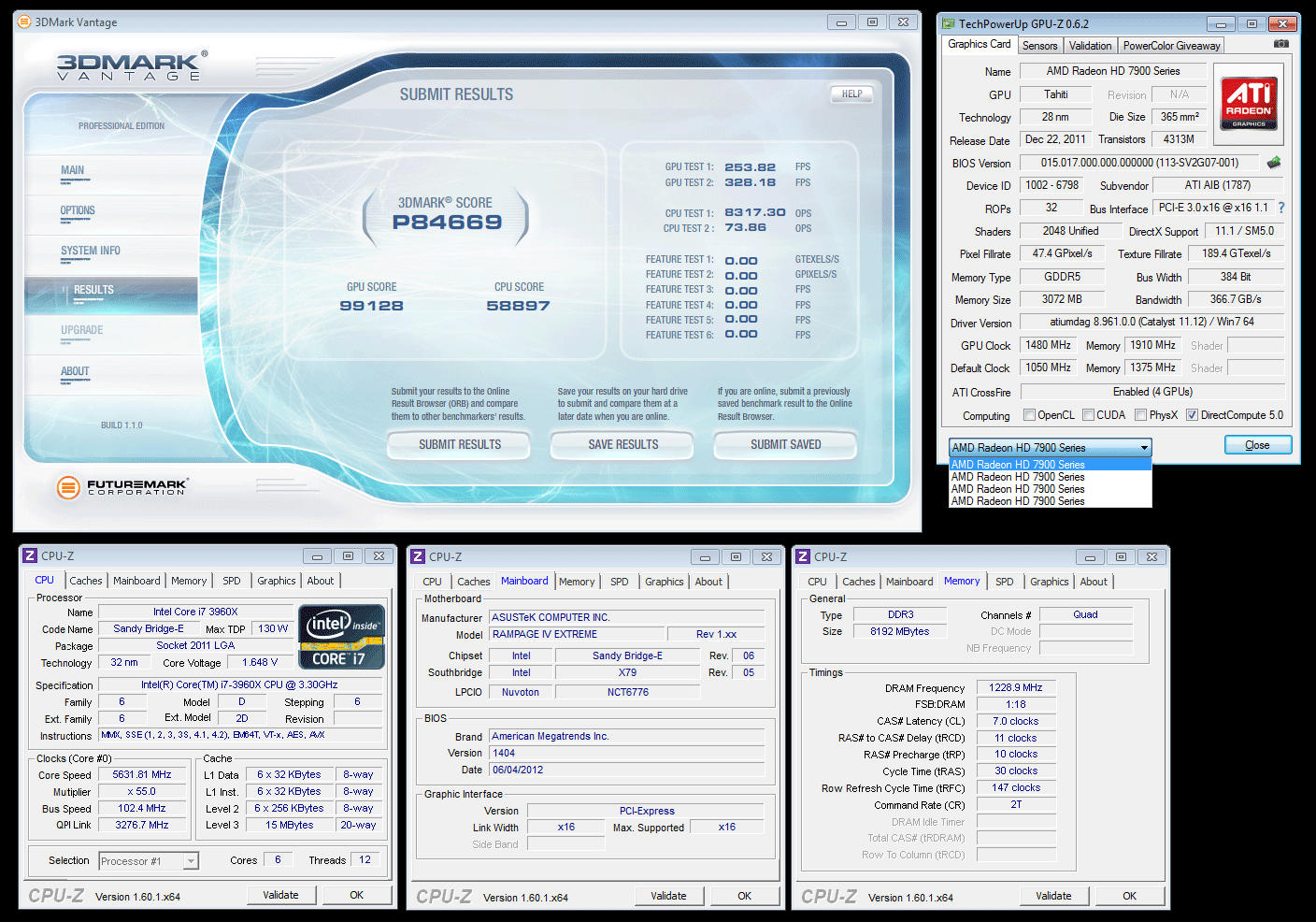Viewport: 1316px width, 922px height.
Task: Click the ATI Radeon Graphics logo
Action: 1249,103
